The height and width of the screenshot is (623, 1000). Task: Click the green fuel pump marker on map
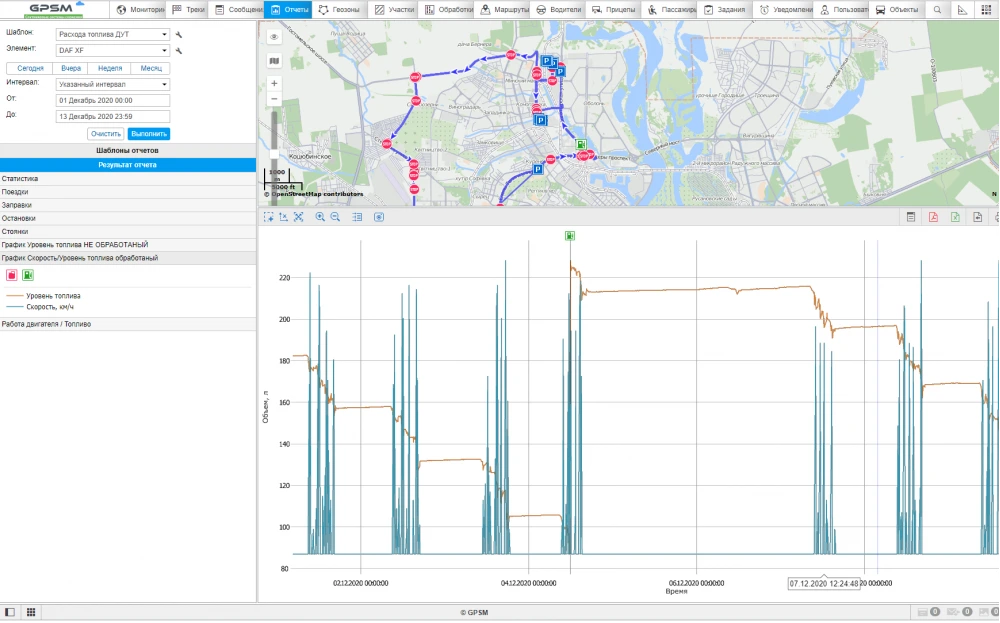pyautogui.click(x=579, y=144)
